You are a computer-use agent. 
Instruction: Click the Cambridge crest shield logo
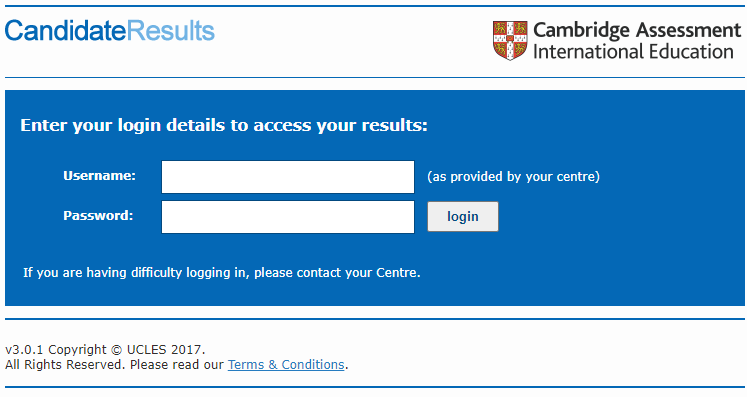[510, 40]
